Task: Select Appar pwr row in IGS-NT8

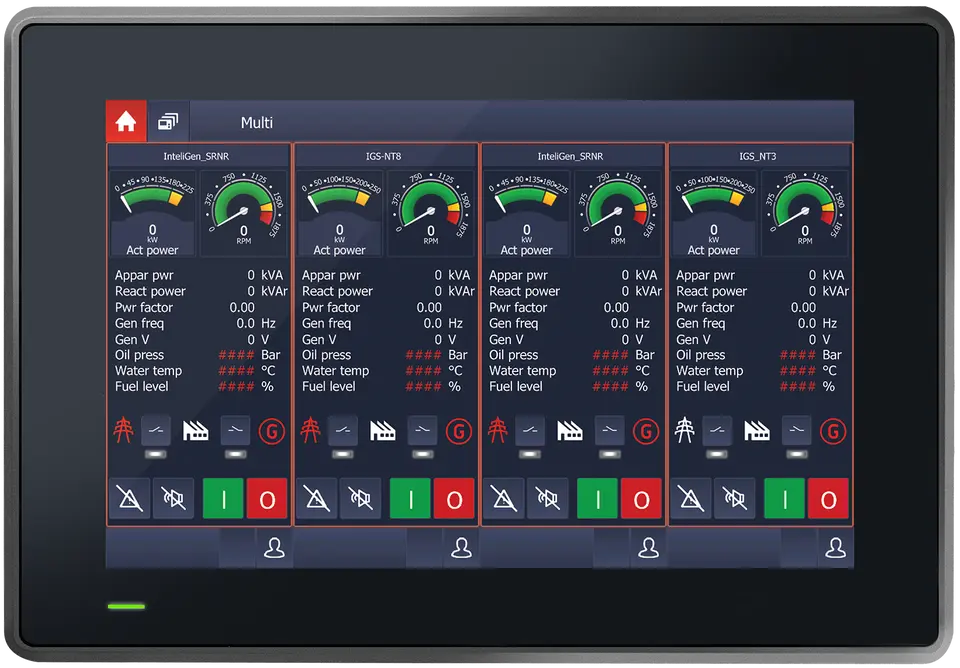Action: (x=386, y=276)
